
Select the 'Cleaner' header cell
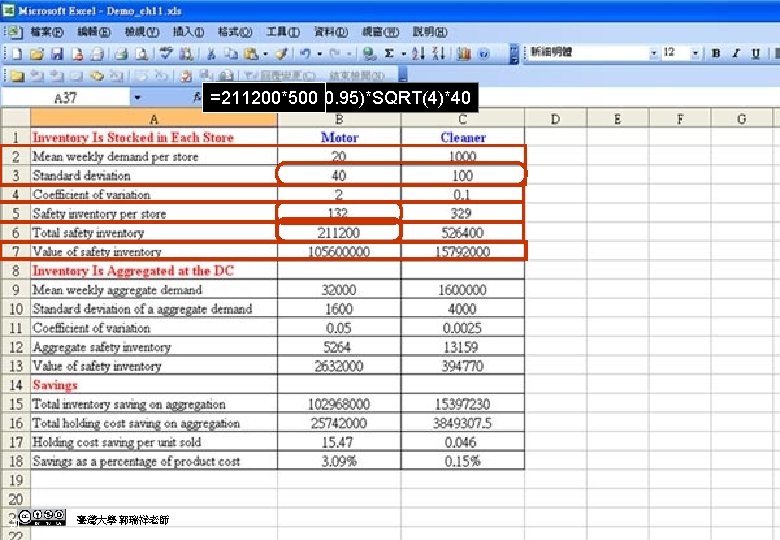tap(463, 137)
